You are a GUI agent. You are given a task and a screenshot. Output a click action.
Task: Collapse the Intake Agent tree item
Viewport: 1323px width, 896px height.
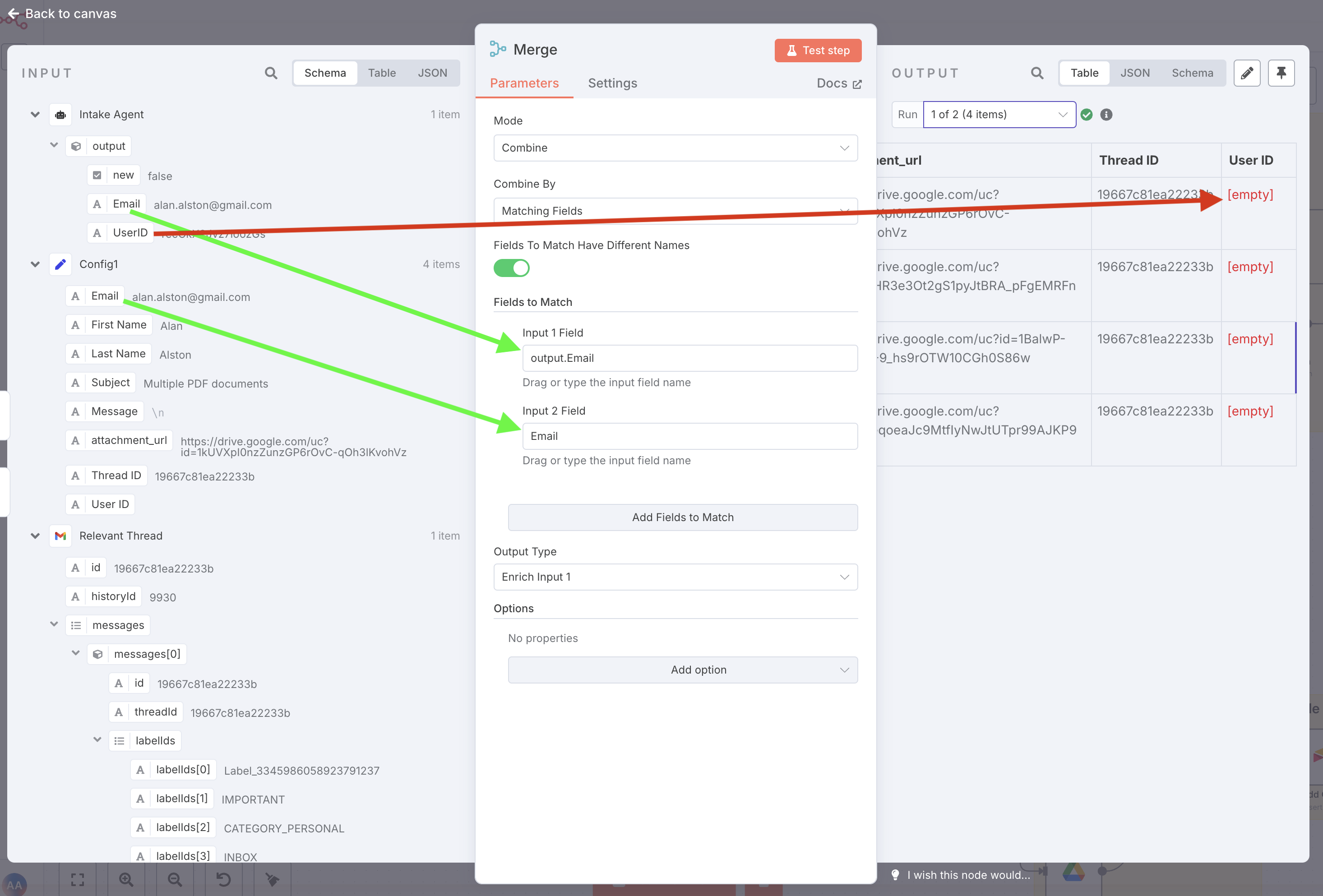(x=35, y=114)
